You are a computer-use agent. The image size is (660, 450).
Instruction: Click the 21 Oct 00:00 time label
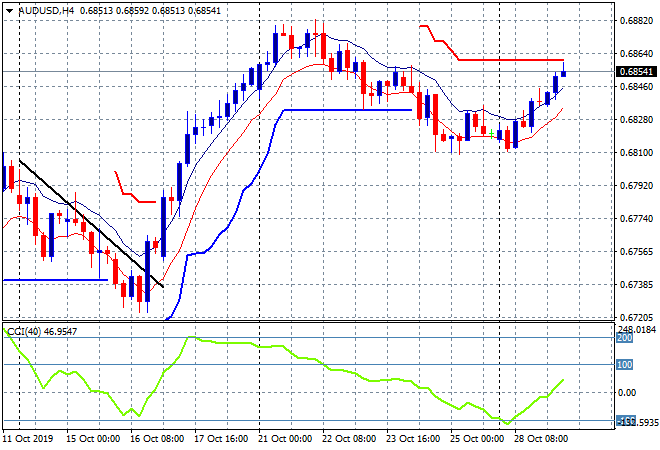[285, 439]
